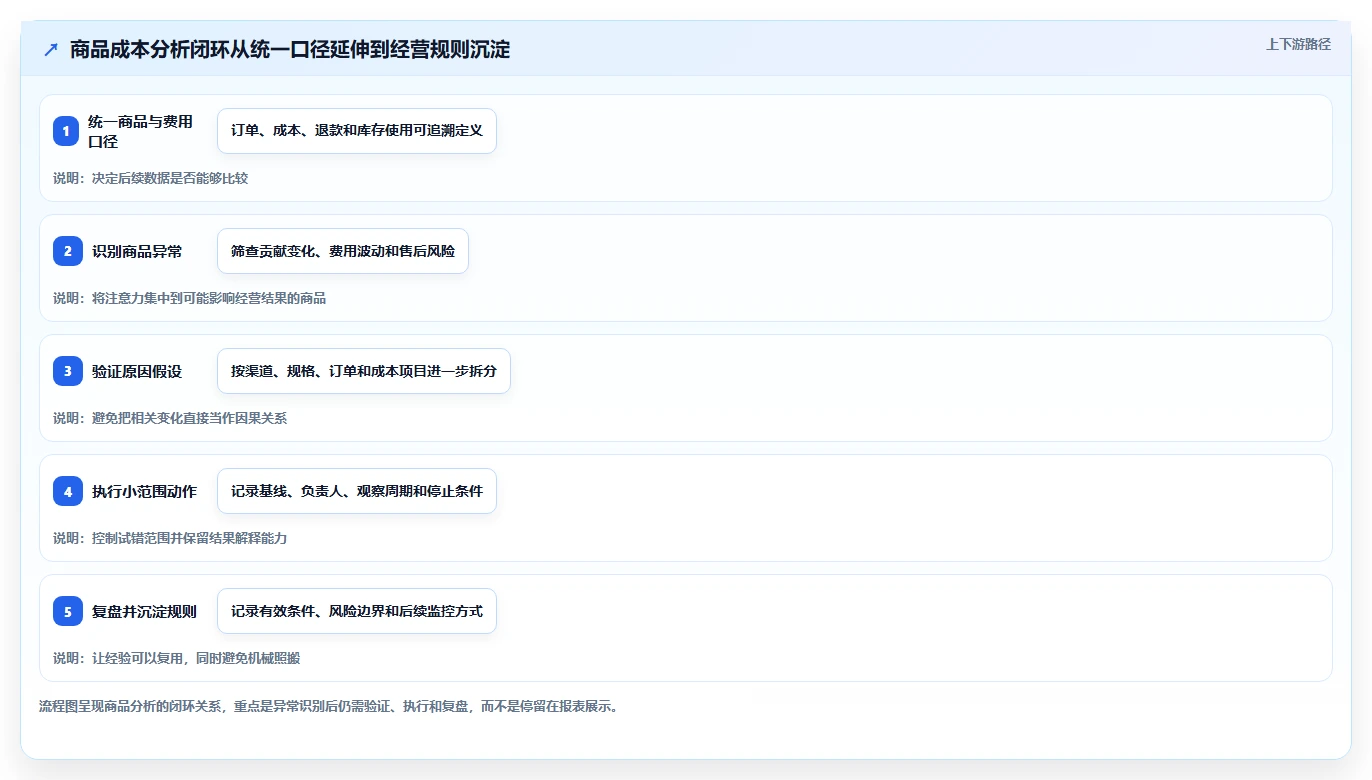
Task: Click the 记录基线、负责人、观察周期和停止条件 chip
Action: (x=357, y=491)
